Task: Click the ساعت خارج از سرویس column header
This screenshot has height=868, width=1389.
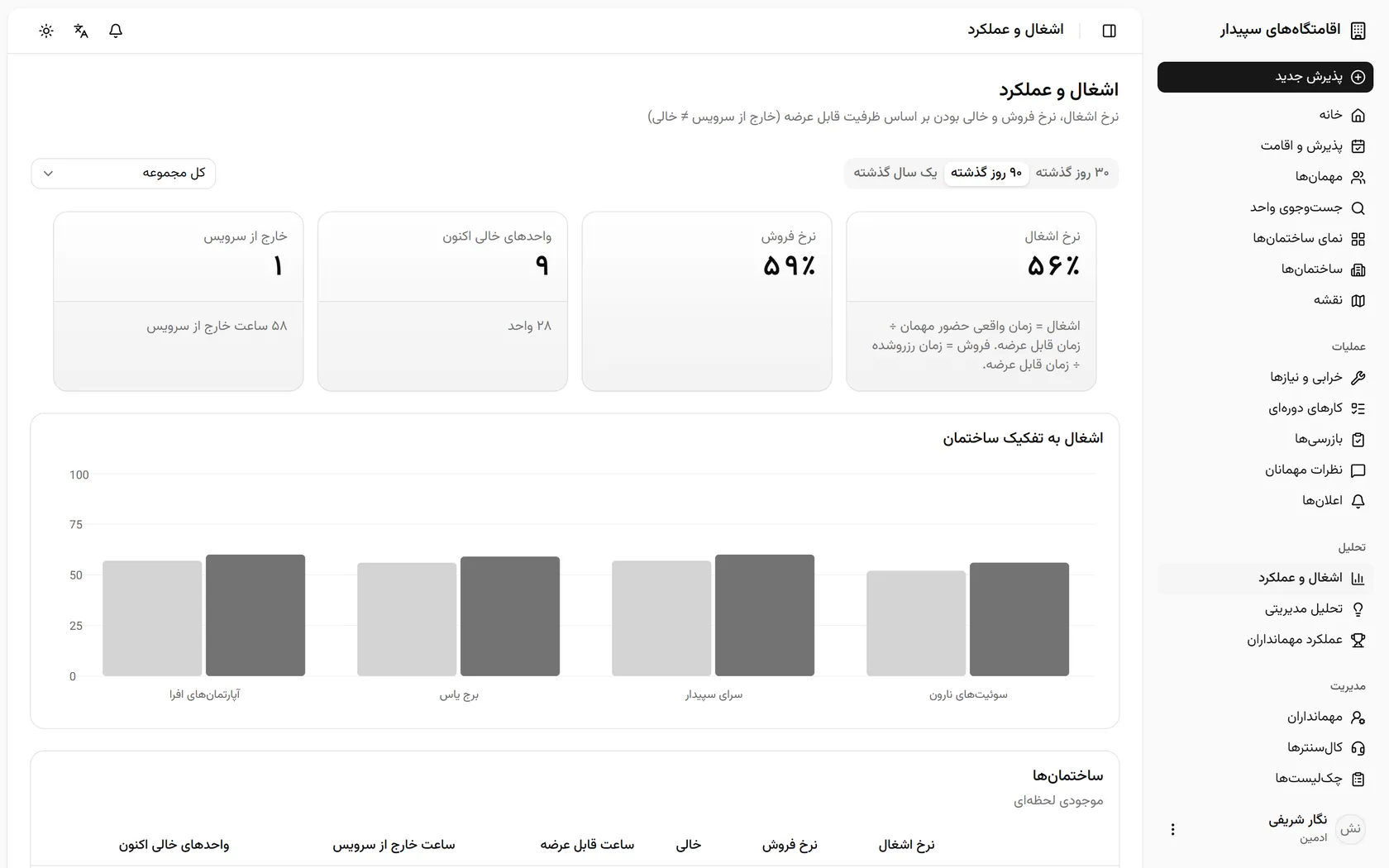Action: point(394,845)
